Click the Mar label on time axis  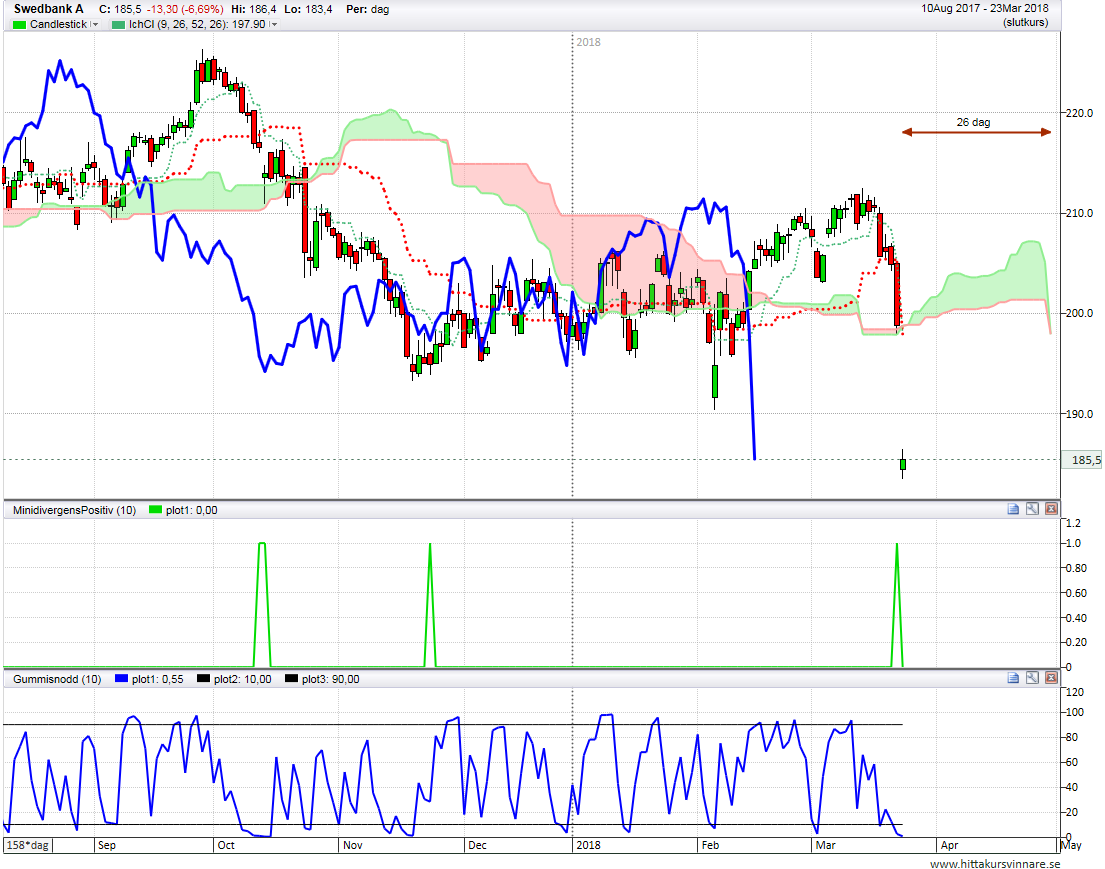click(x=825, y=845)
